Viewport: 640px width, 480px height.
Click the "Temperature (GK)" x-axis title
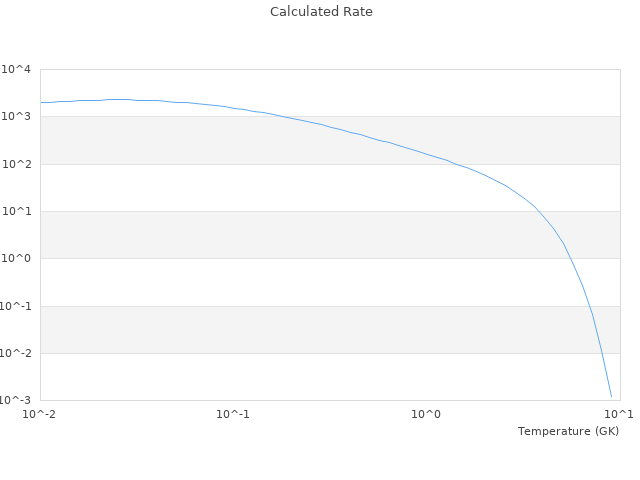pyautogui.click(x=568, y=431)
